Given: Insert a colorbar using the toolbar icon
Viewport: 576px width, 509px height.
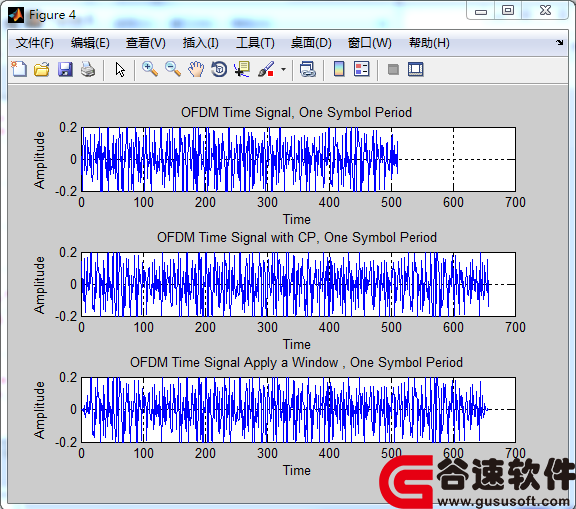Looking at the screenshot, I should 339,69.
